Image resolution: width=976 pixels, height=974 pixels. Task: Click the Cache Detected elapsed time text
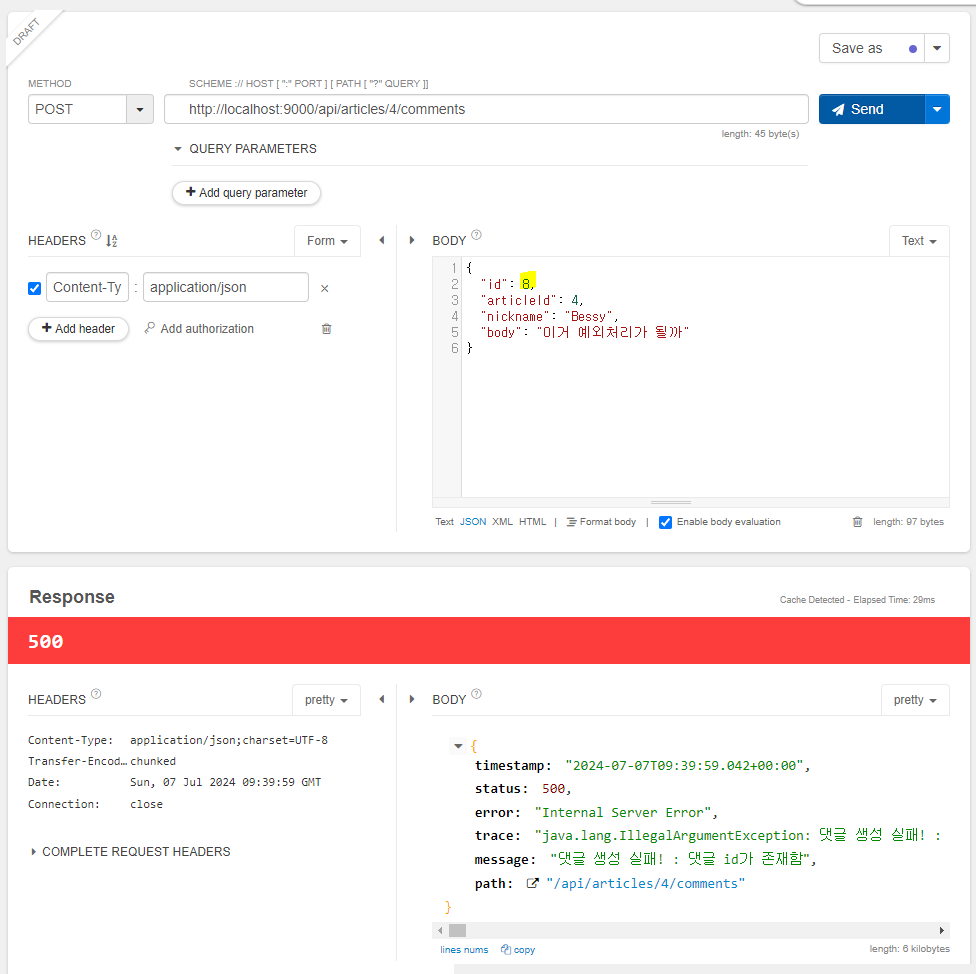[x=857, y=600]
